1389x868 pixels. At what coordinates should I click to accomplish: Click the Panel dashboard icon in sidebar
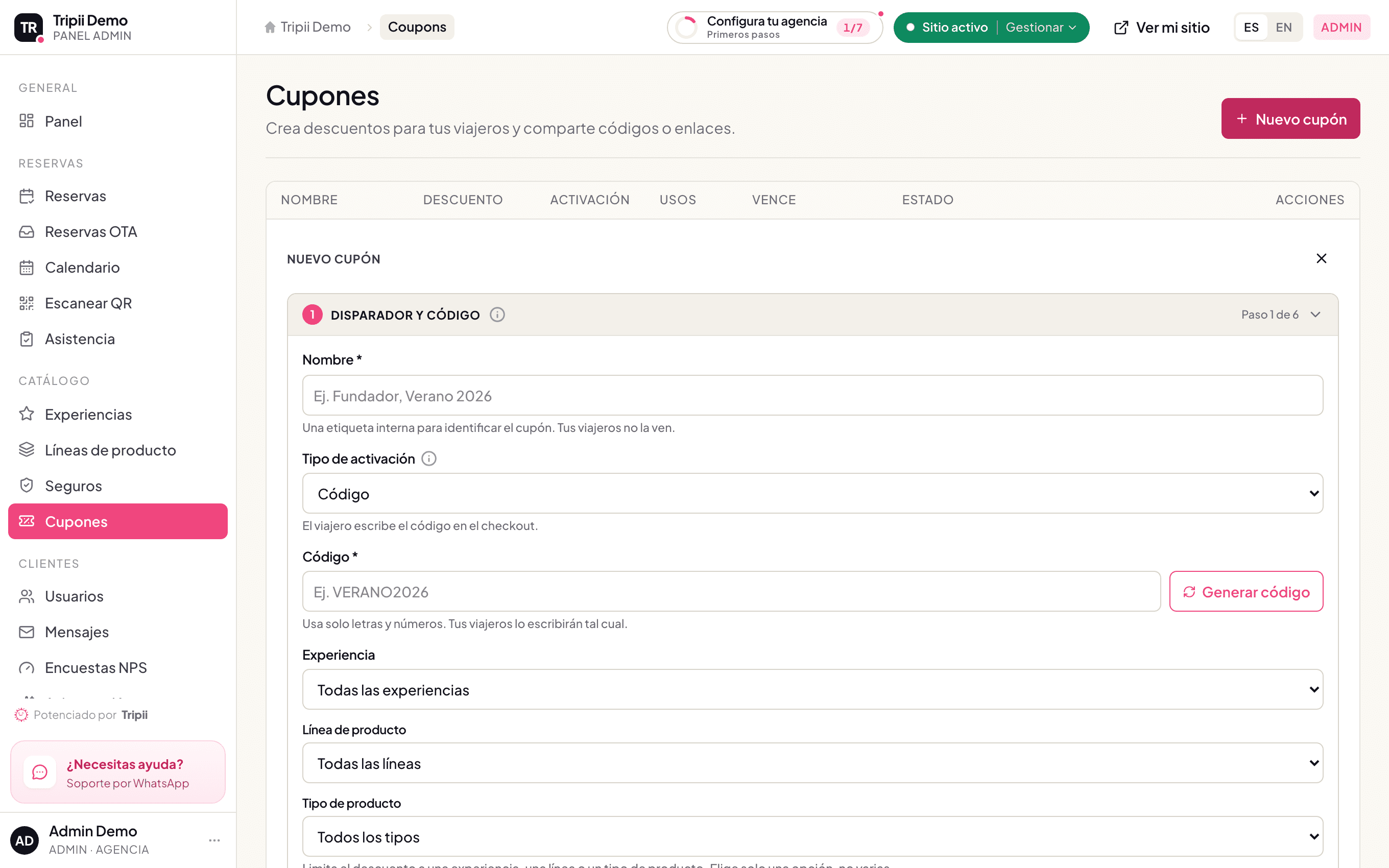pyautogui.click(x=27, y=120)
